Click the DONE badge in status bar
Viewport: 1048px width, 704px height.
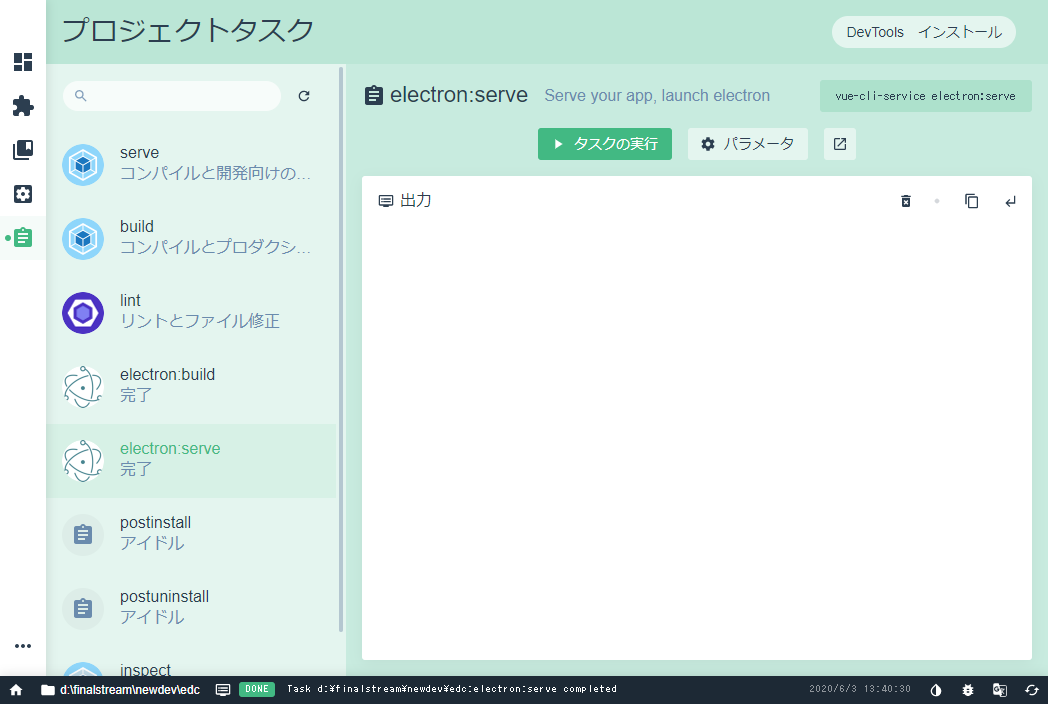257,689
